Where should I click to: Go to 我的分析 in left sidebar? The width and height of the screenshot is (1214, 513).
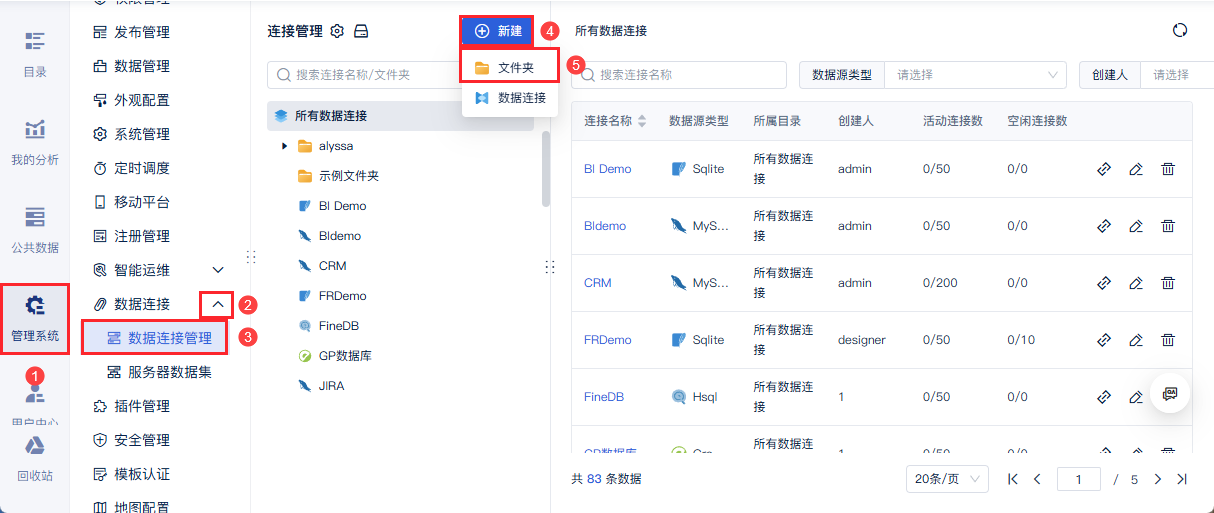point(35,142)
